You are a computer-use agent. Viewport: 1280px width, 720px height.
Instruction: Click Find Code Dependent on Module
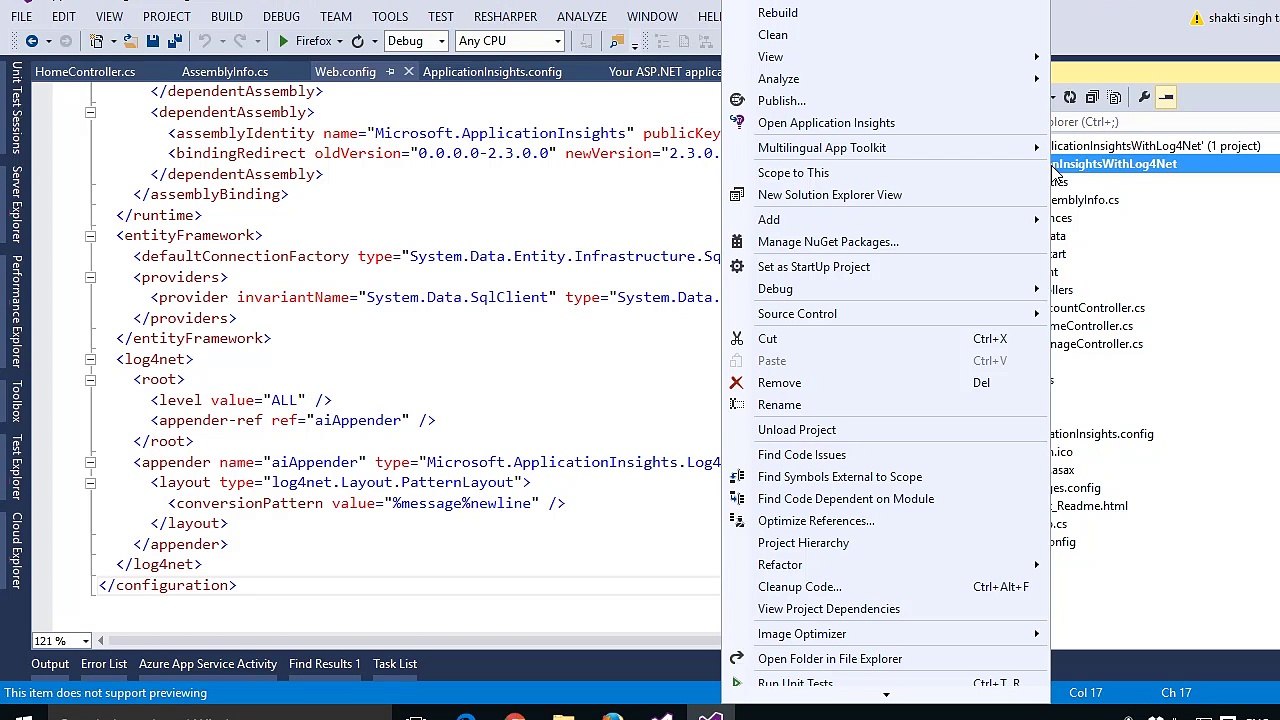coord(886,499)
